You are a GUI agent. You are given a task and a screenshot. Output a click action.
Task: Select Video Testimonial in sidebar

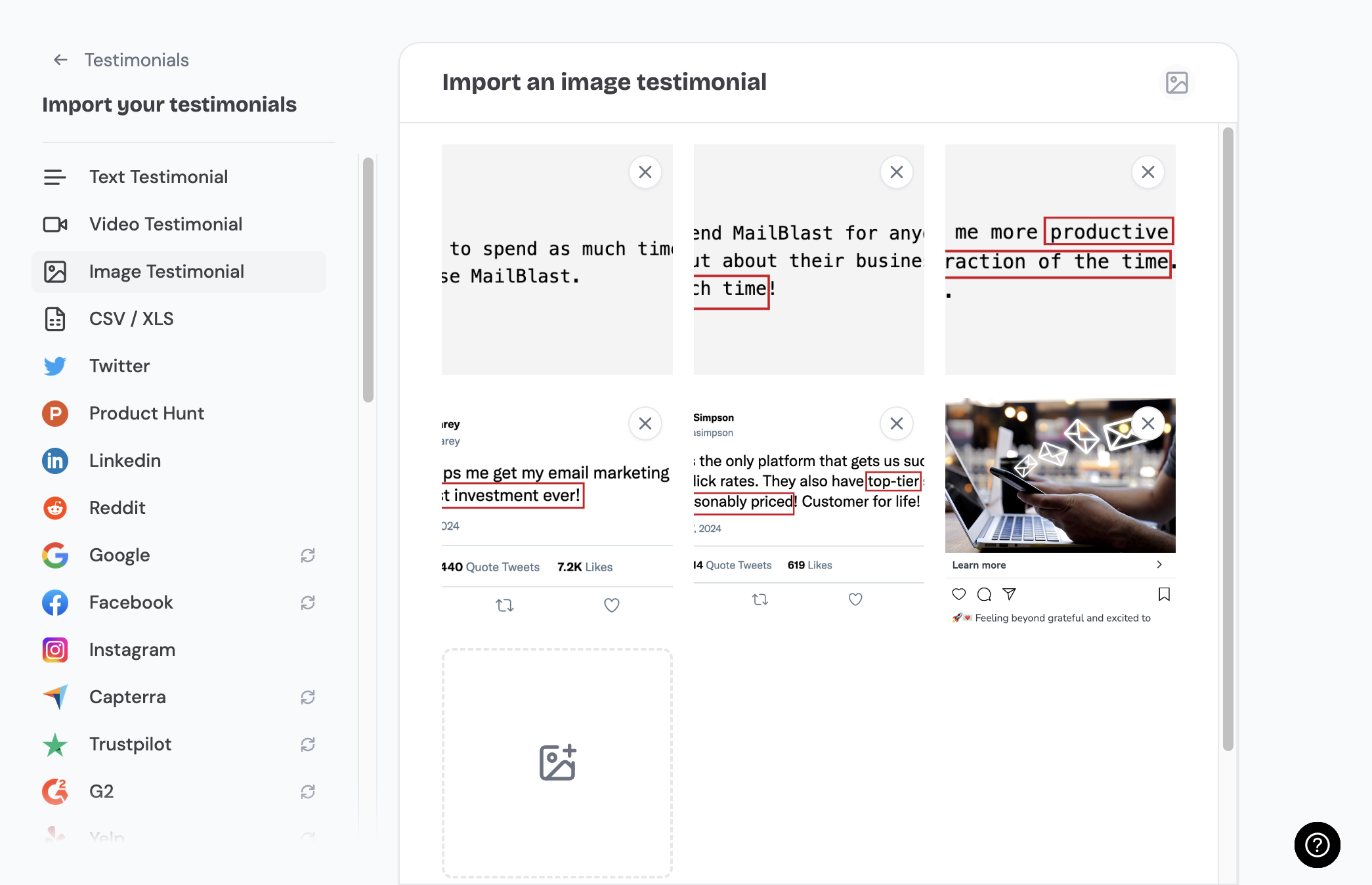[x=179, y=224]
